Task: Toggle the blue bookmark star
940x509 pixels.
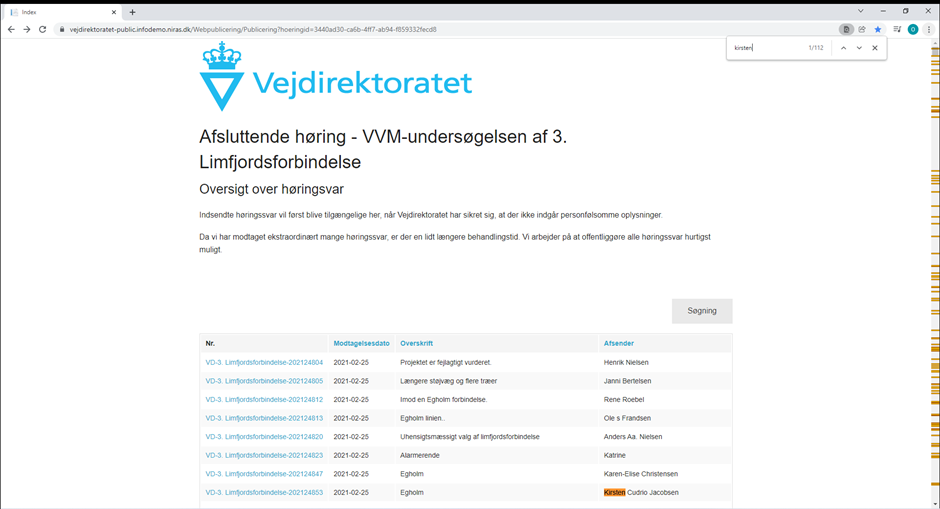Action: coord(878,29)
